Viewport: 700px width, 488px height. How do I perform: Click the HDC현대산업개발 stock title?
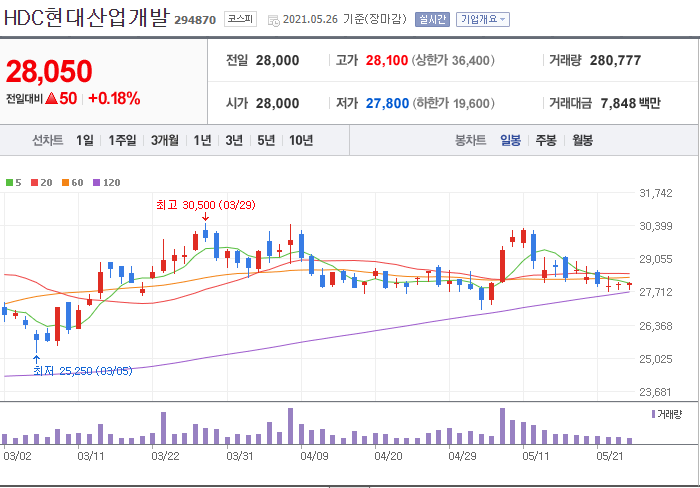click(x=87, y=18)
